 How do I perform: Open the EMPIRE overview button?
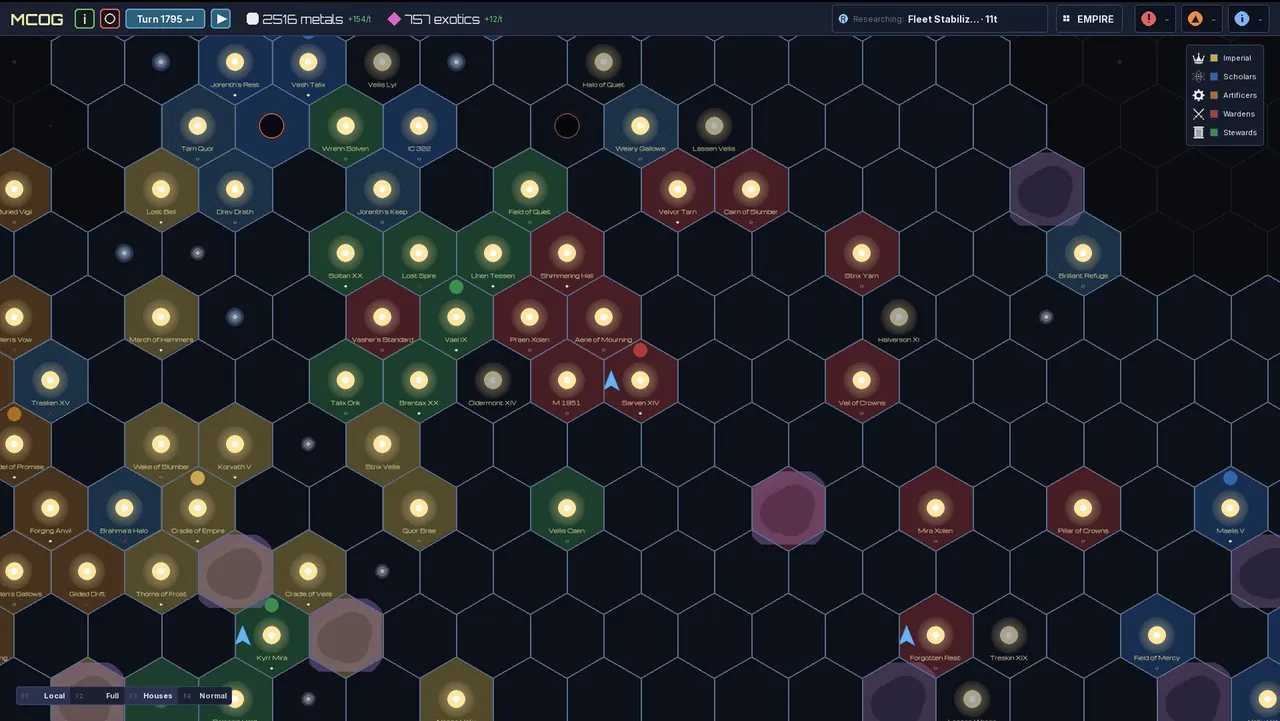(x=1089, y=19)
